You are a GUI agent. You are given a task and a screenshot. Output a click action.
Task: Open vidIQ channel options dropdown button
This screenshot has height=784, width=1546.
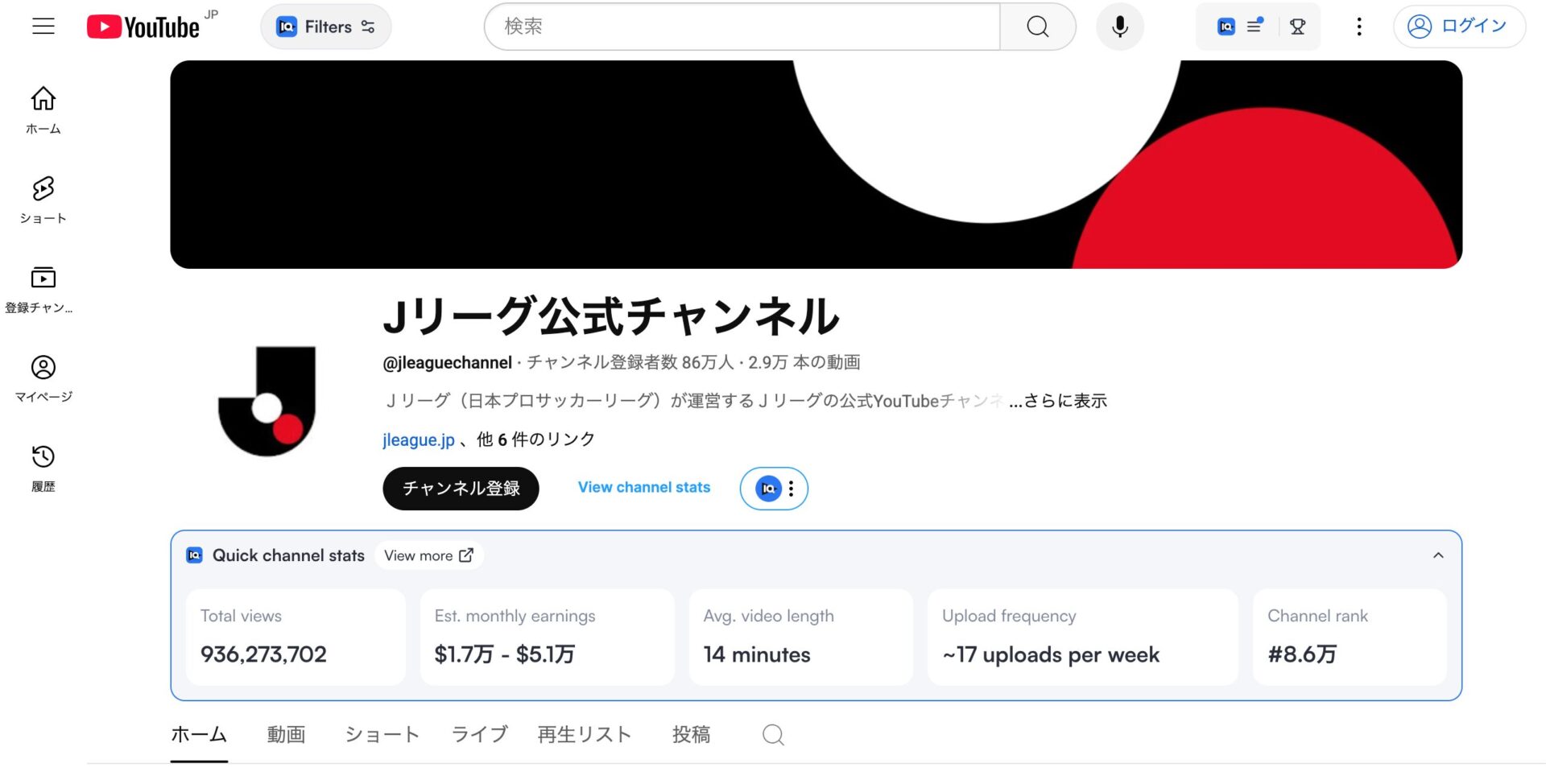(x=774, y=489)
